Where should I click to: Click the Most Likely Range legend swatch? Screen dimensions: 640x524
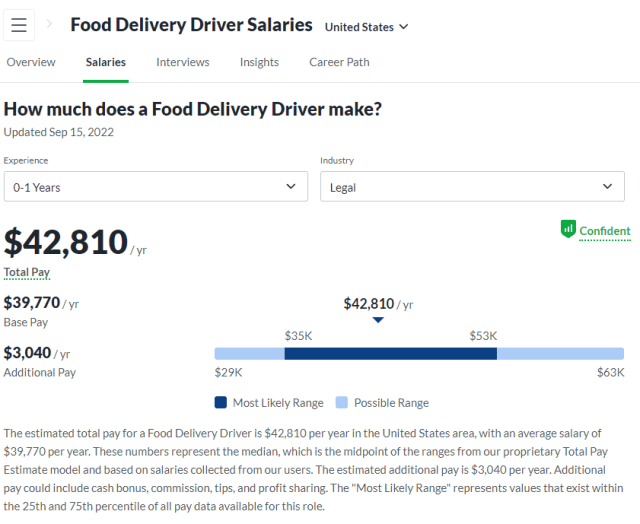coord(221,403)
